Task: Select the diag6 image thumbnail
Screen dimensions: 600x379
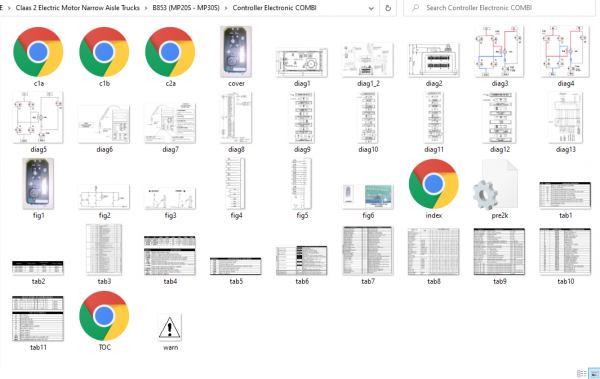Action: [x=104, y=124]
